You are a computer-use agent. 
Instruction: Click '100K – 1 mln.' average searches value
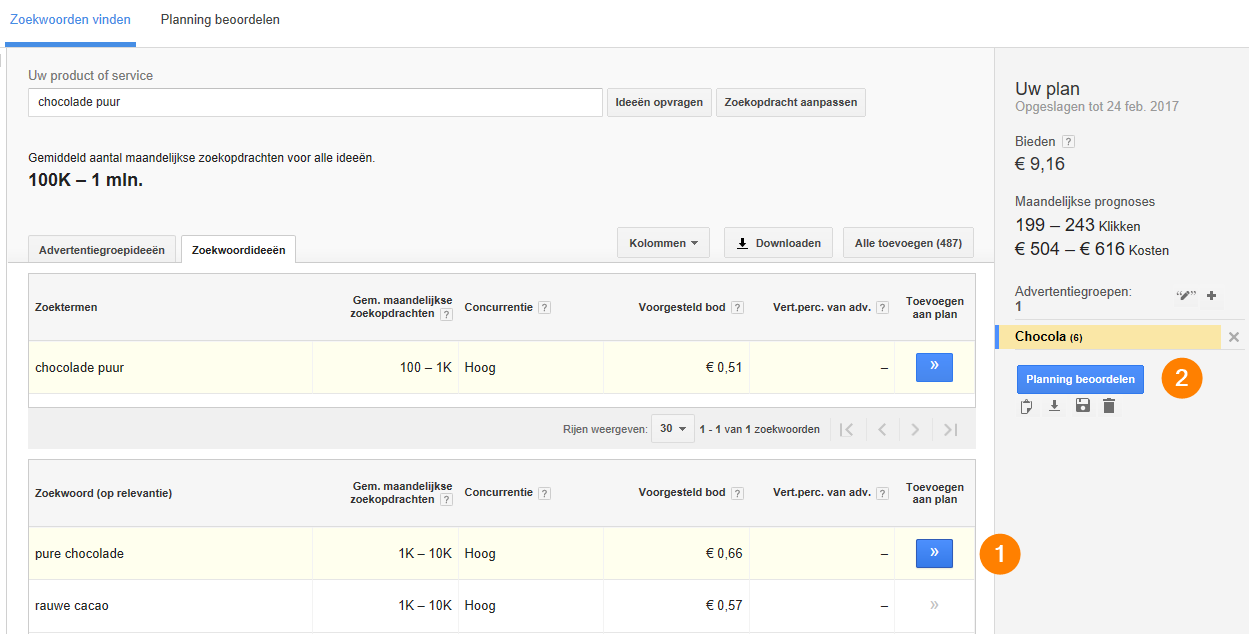pyautogui.click(x=86, y=181)
